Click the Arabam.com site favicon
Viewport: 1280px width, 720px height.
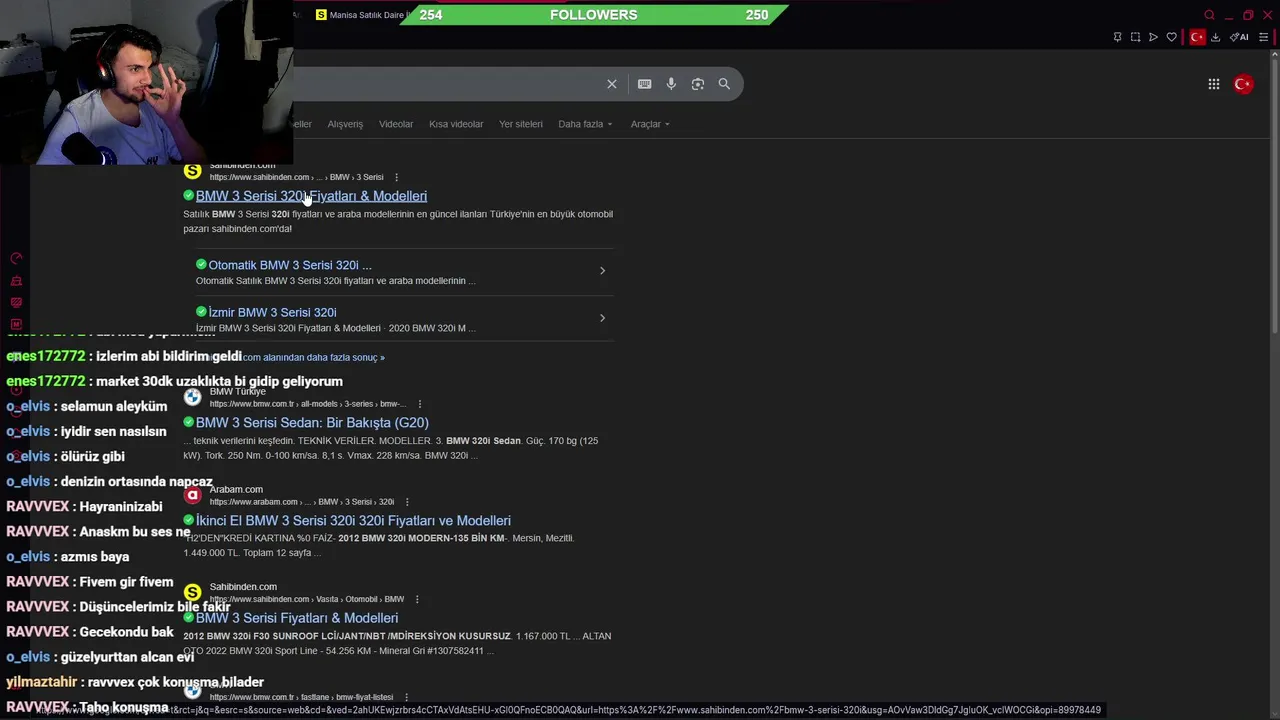193,495
